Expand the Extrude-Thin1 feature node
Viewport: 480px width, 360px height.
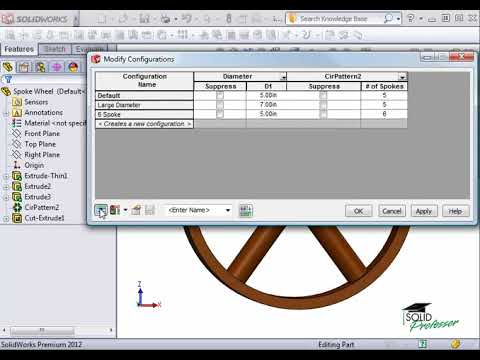[x=6, y=176]
